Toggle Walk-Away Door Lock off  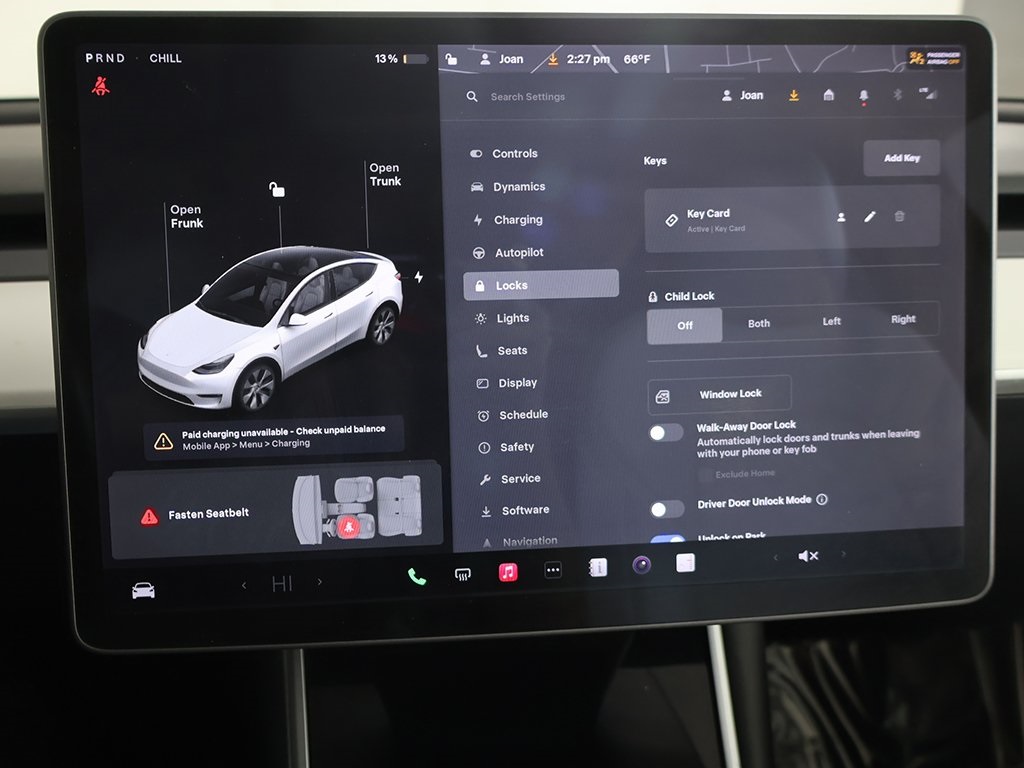[x=665, y=431]
